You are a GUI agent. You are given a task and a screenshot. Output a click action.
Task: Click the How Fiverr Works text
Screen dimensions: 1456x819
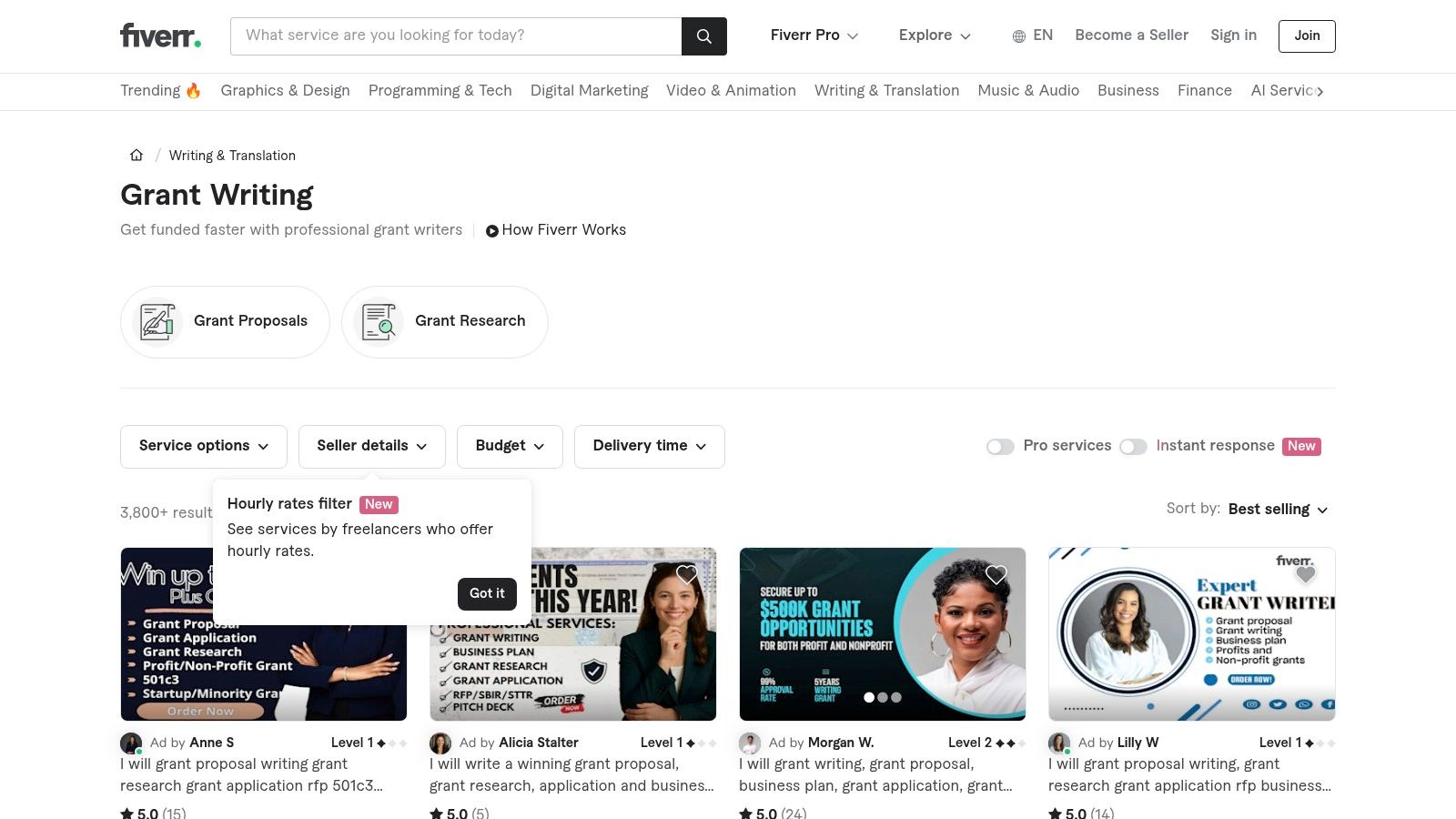[x=564, y=230]
